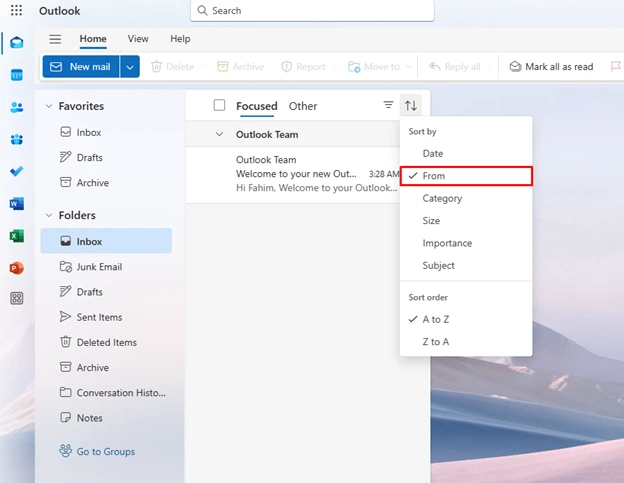Sort by From
The image size is (624, 483).
(466, 176)
